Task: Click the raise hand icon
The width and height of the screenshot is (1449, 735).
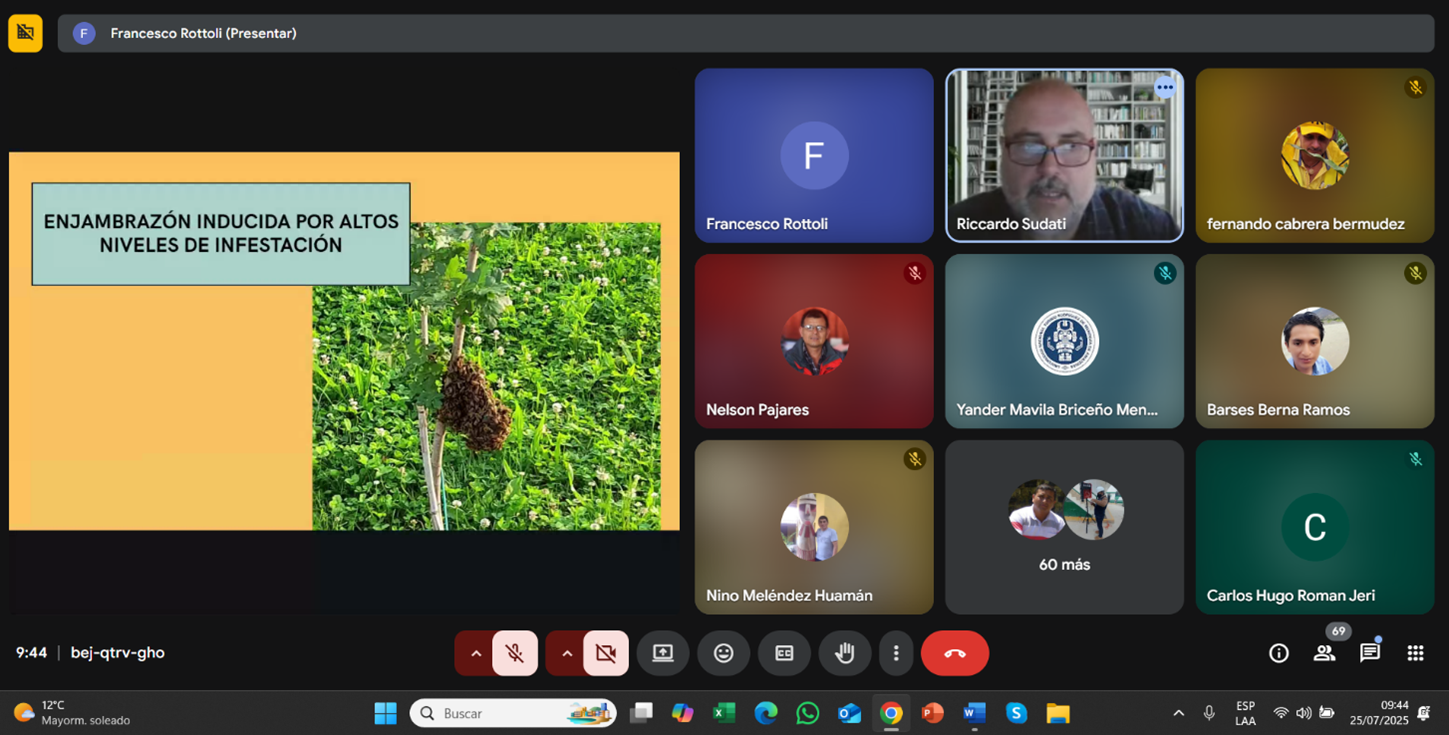Action: point(845,653)
